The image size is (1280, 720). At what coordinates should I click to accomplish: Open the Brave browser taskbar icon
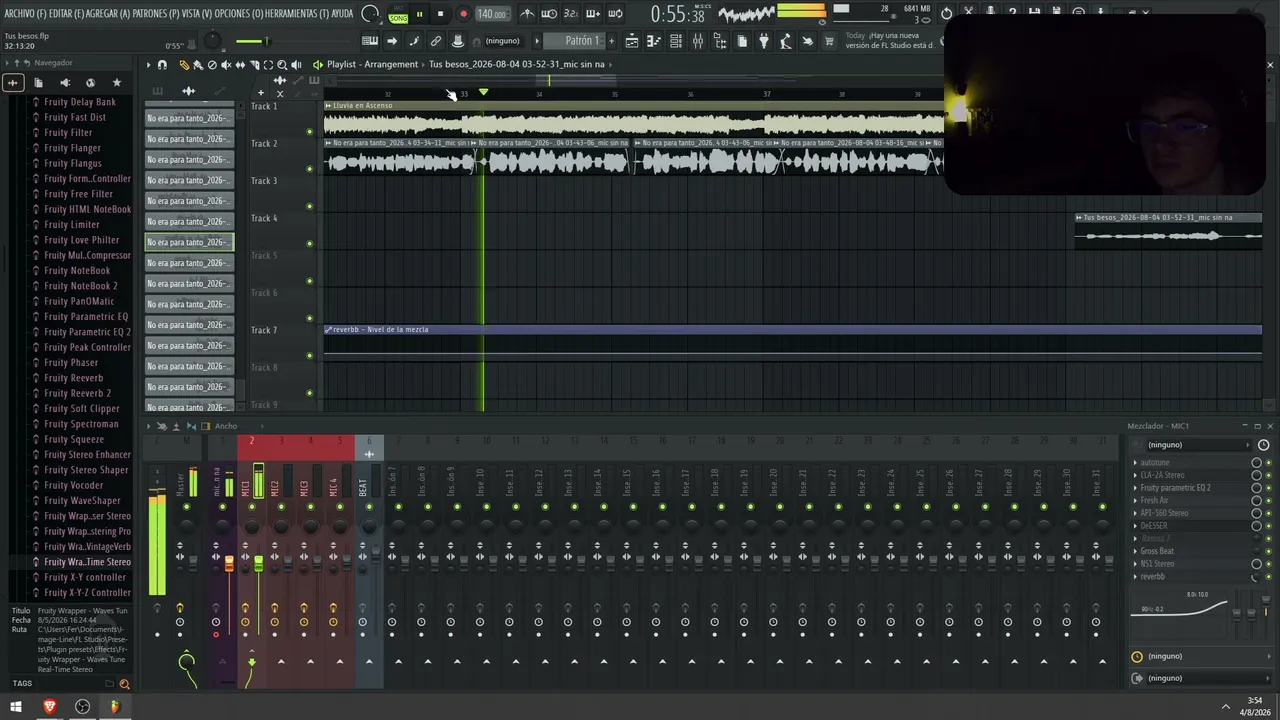[49, 706]
